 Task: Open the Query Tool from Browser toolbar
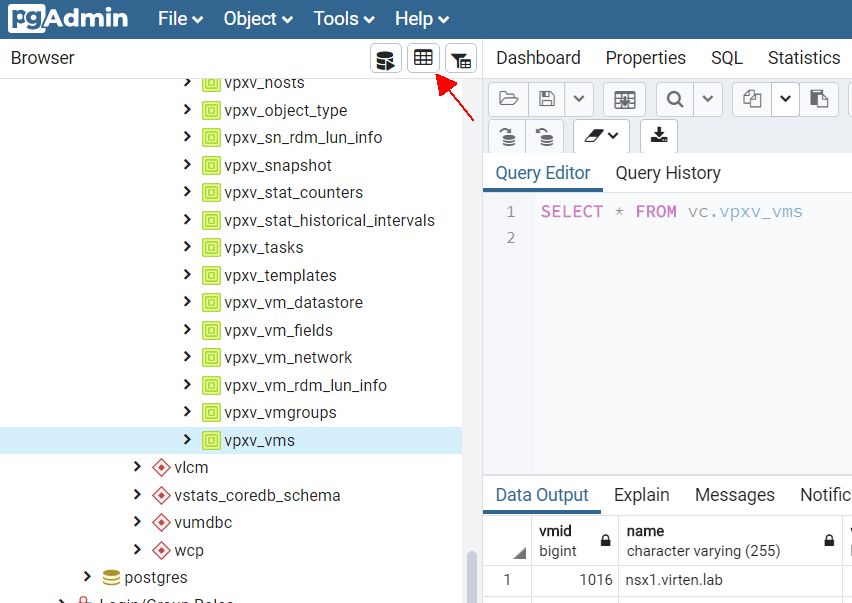pos(386,59)
